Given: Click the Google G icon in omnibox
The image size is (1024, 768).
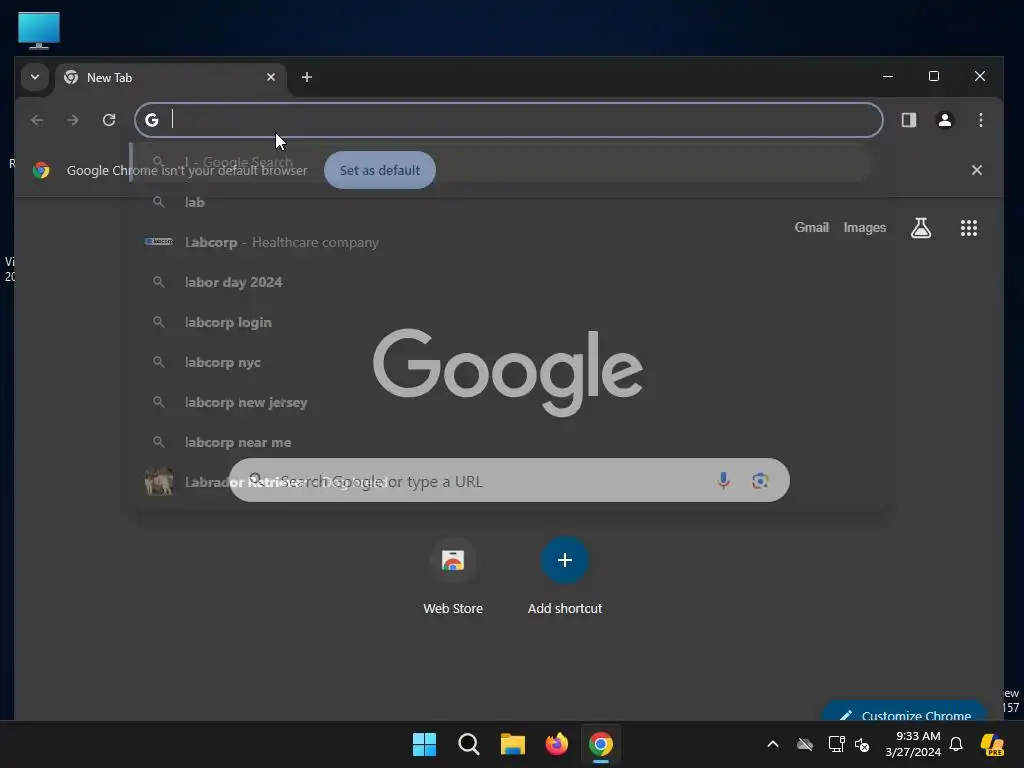Looking at the screenshot, I should (152, 120).
